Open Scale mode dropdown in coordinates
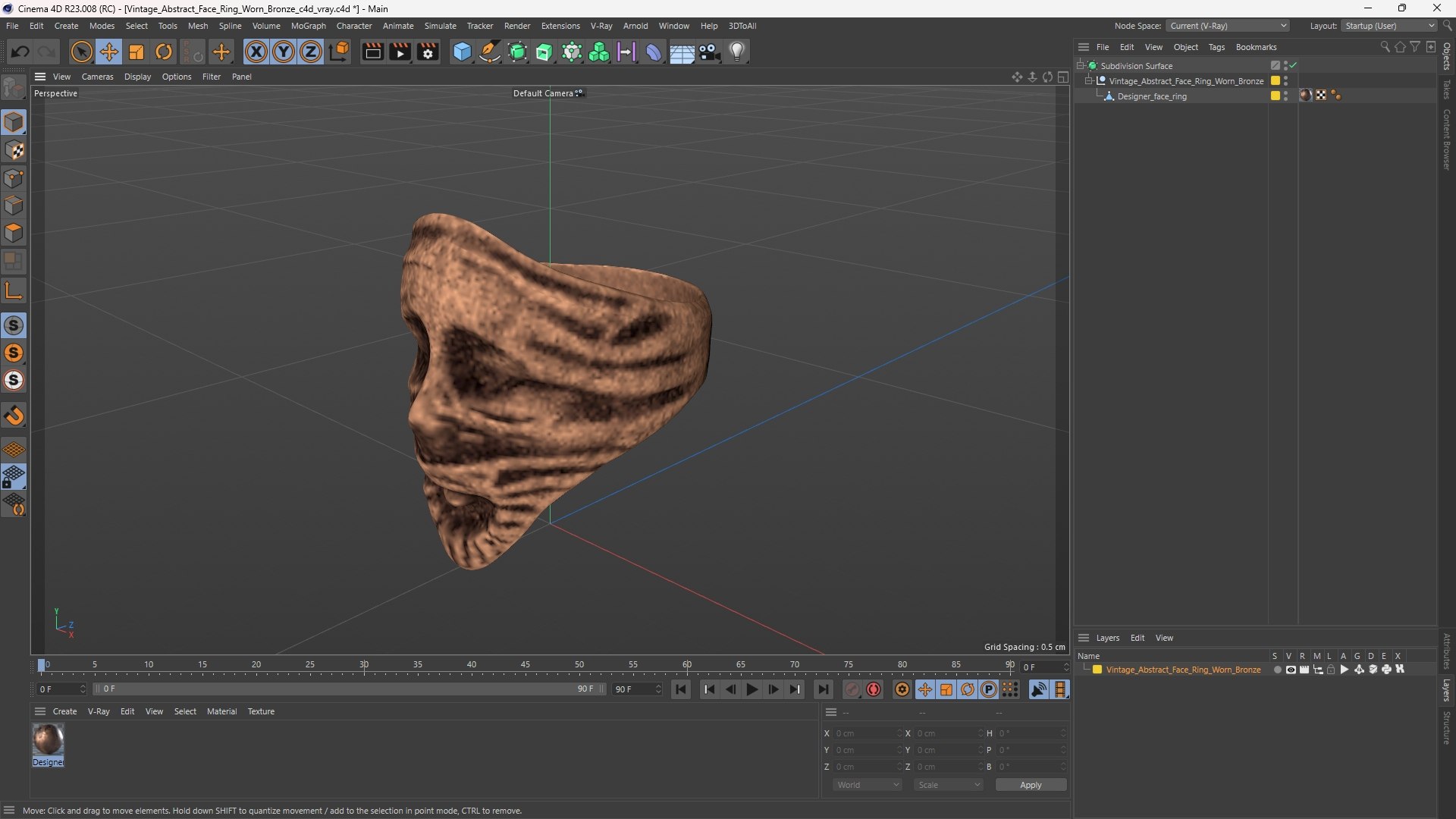Viewport: 1456px width, 819px height. (x=949, y=785)
